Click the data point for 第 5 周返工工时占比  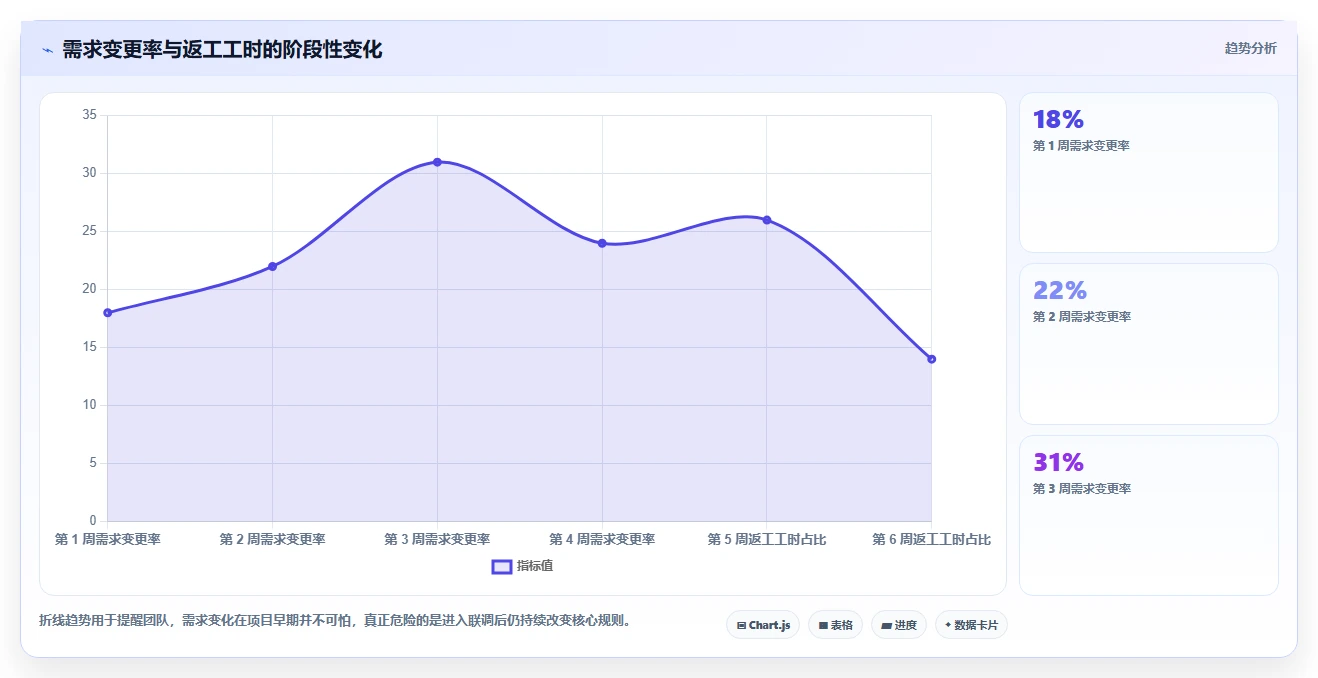pyautogui.click(x=767, y=220)
